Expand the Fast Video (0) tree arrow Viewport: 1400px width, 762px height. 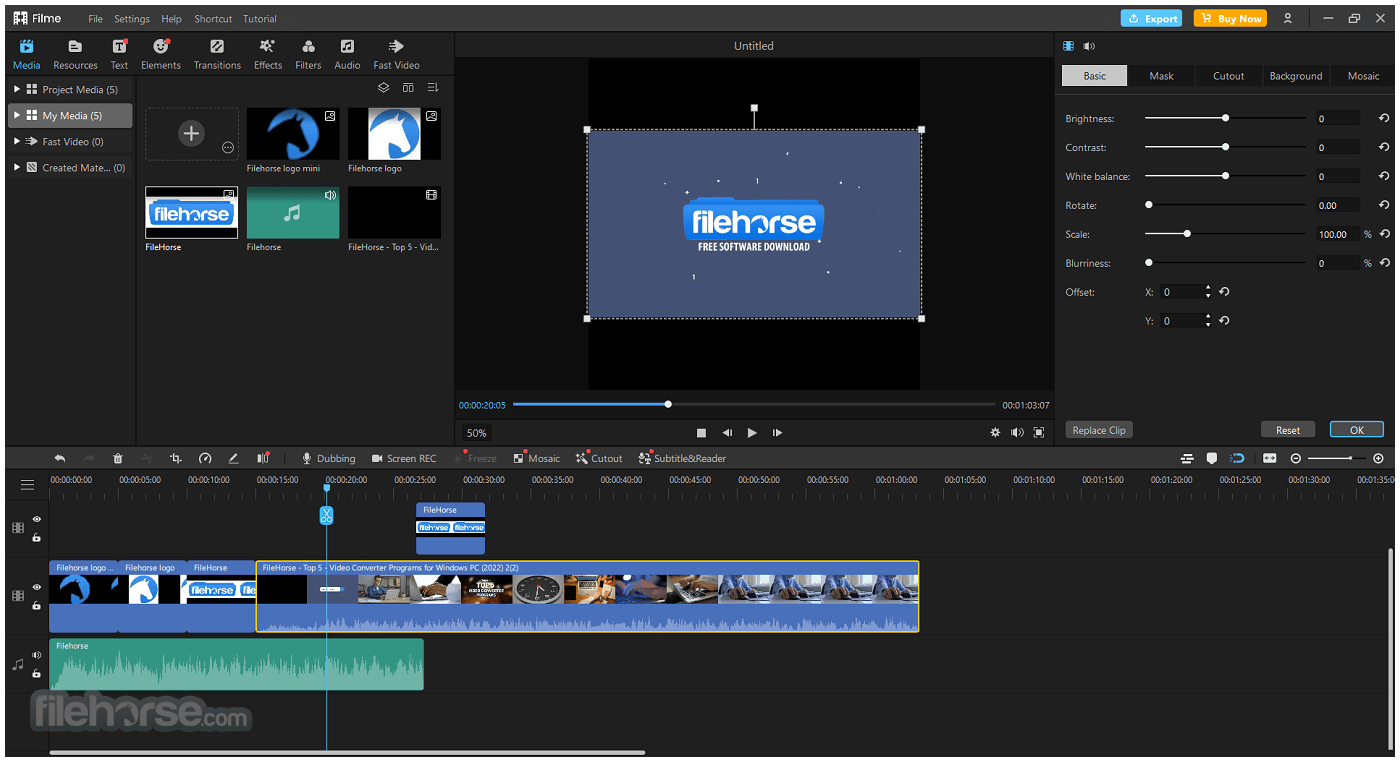click(x=17, y=141)
